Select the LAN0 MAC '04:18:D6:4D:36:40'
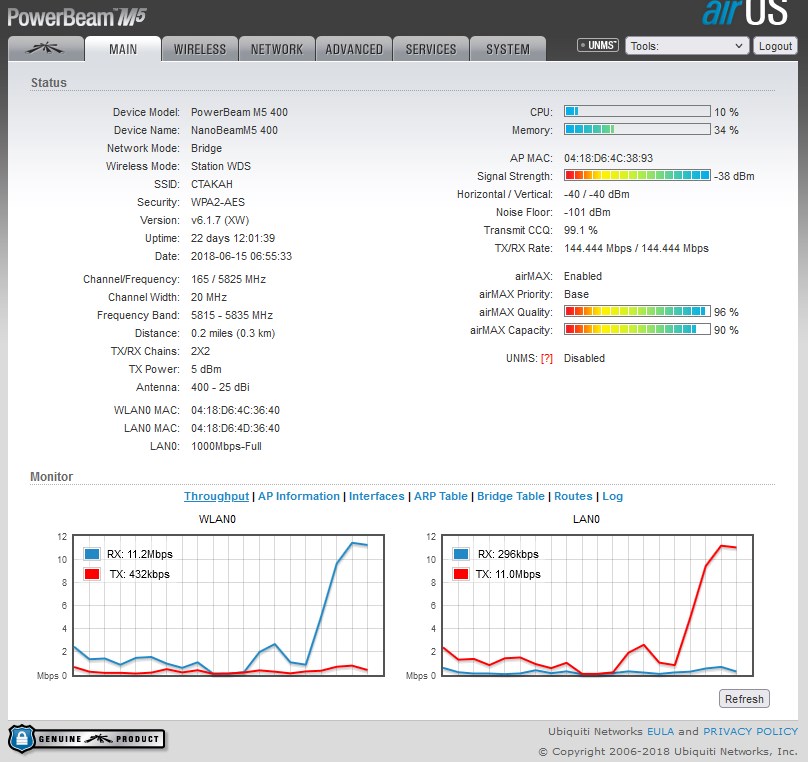Screen dimensions: 808x762 [235, 429]
